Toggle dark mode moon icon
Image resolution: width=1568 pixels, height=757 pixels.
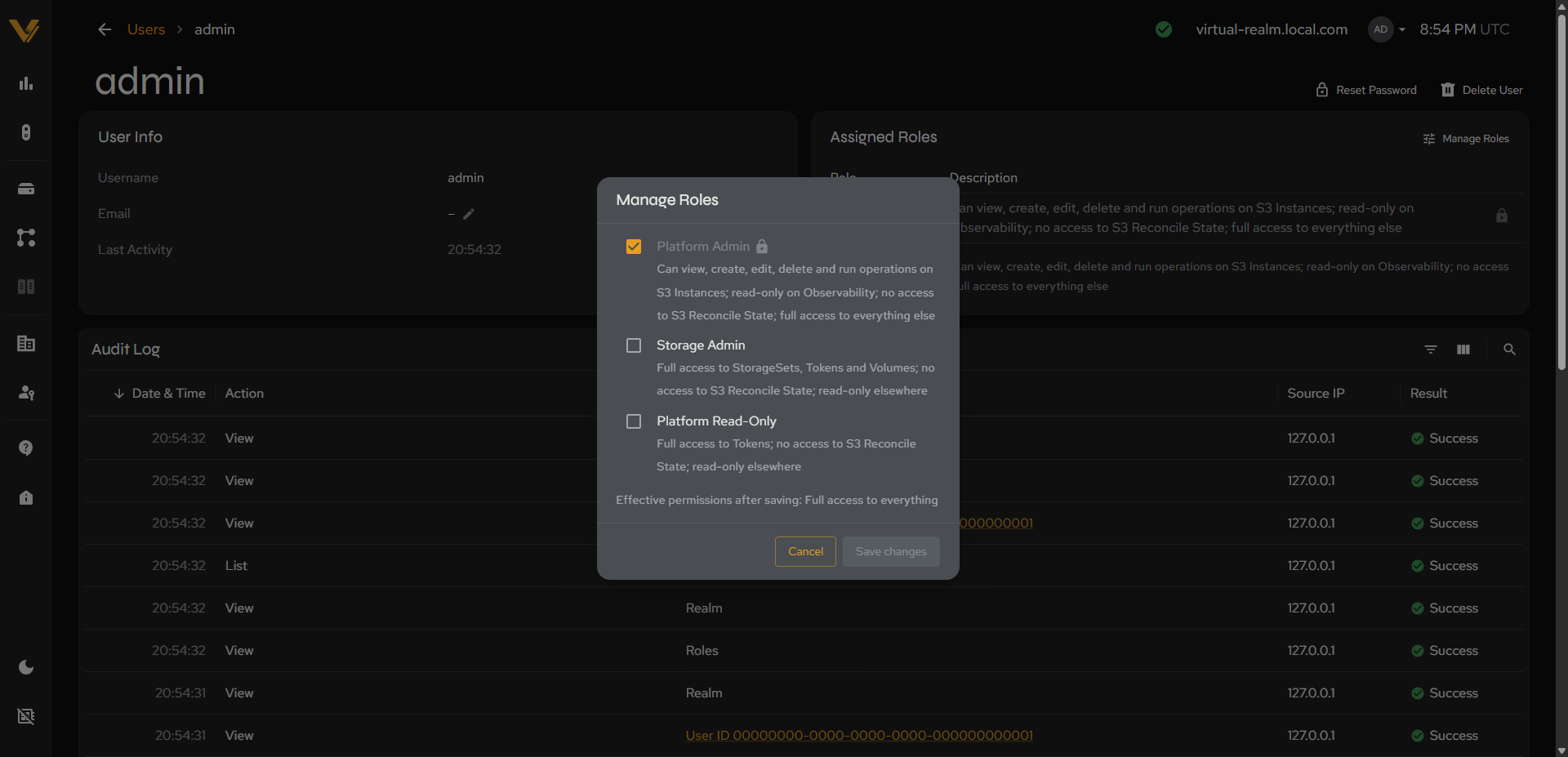[x=26, y=667]
